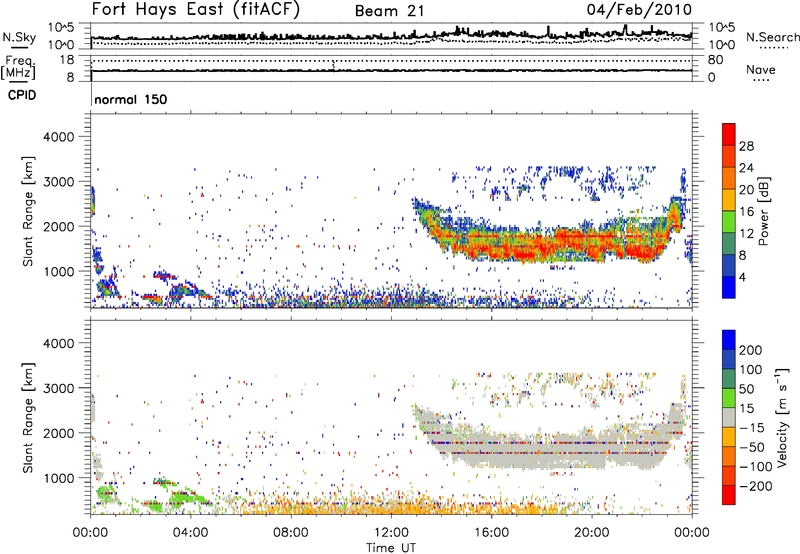The width and height of the screenshot is (800, 554).
Task: Select the "80" Nave axis tick label
Action: pyautogui.click(x=715, y=60)
